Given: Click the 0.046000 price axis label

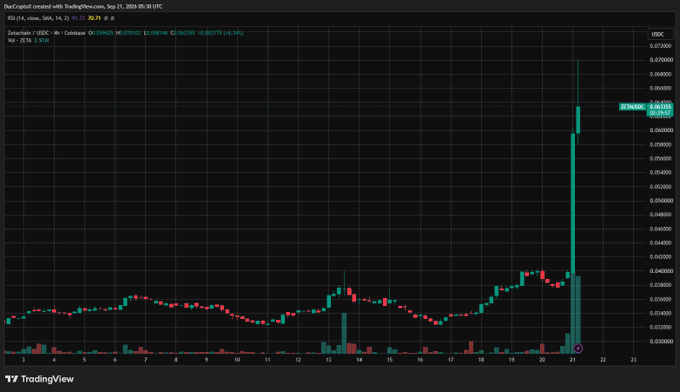Looking at the screenshot, I should [660, 229].
